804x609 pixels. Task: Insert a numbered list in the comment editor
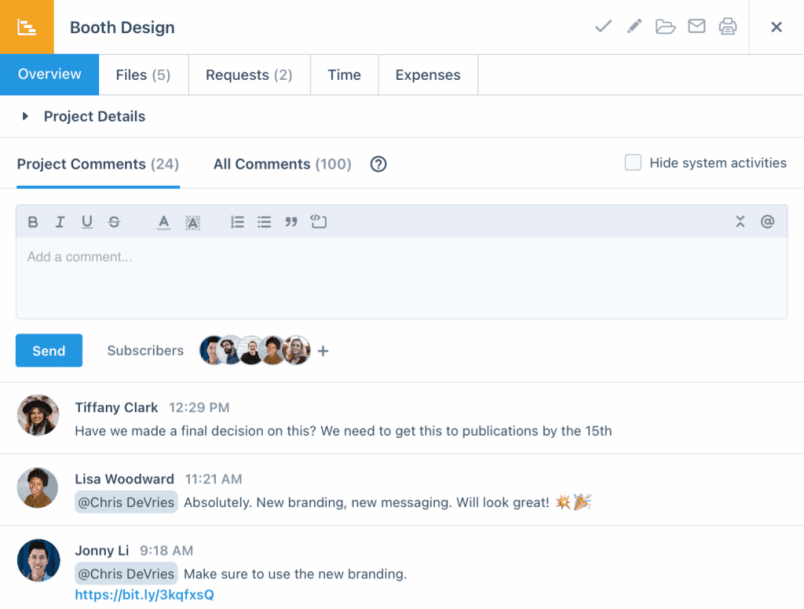tap(237, 221)
